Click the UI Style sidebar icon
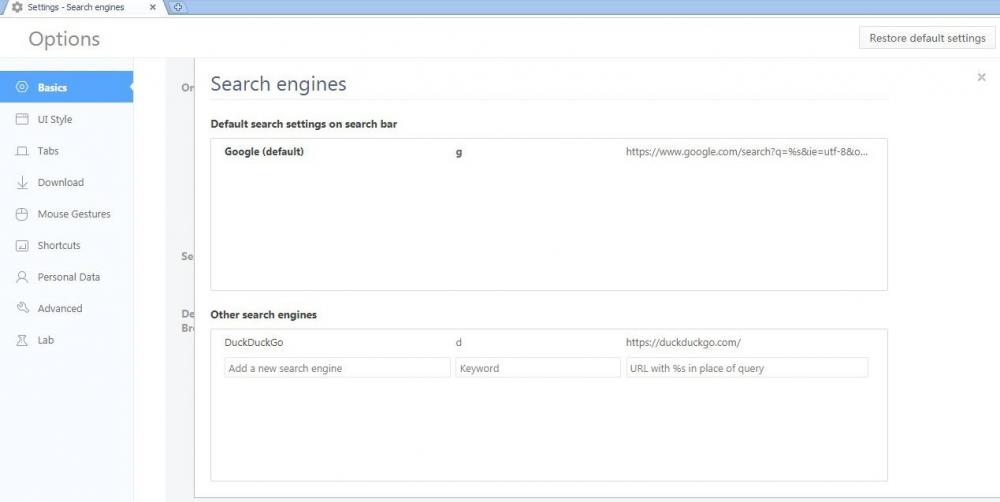Screen dimensions: 1000x502 pos(22,120)
